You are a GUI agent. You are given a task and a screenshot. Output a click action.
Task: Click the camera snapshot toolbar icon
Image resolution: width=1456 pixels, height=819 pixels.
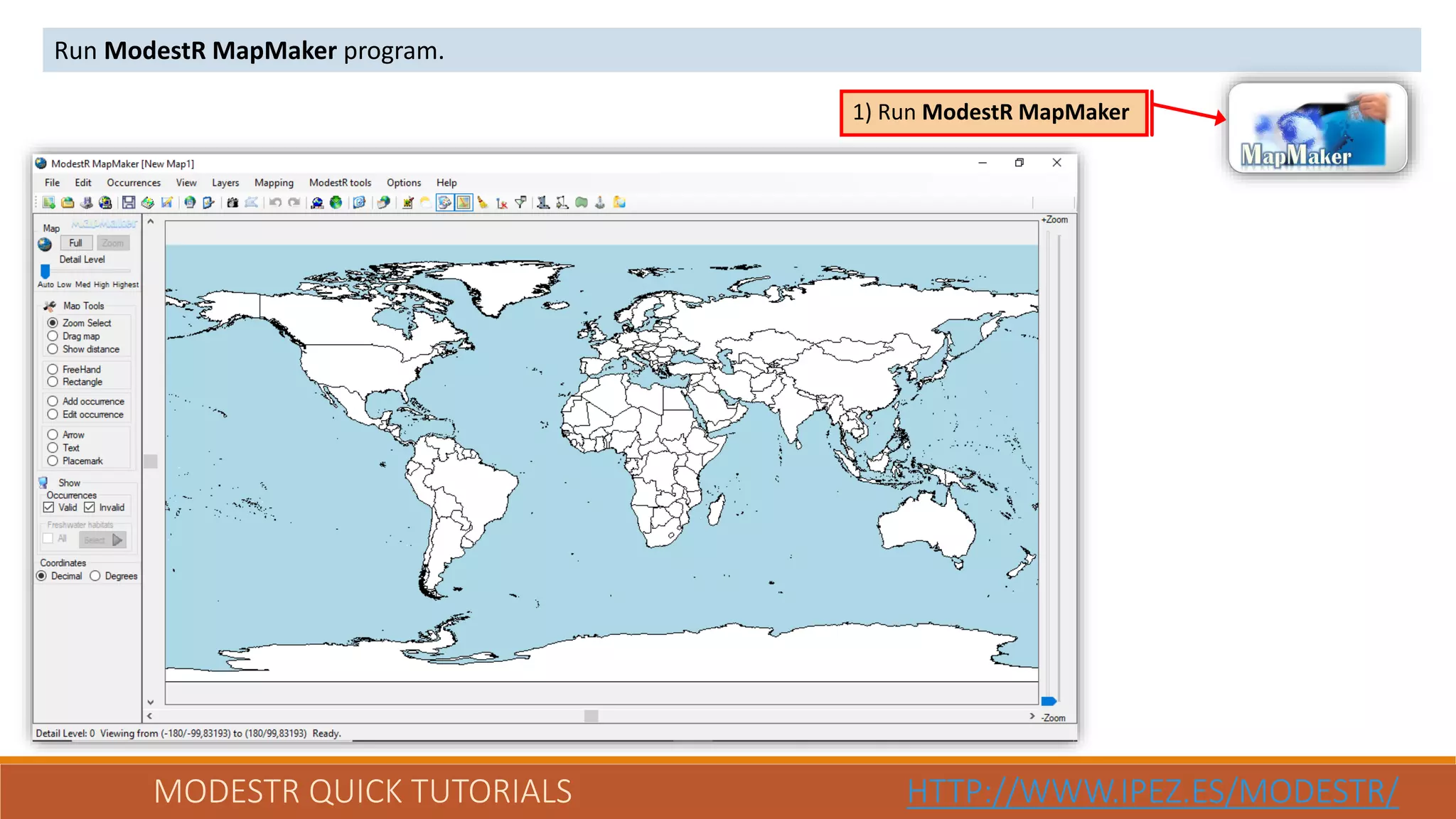coord(232,203)
